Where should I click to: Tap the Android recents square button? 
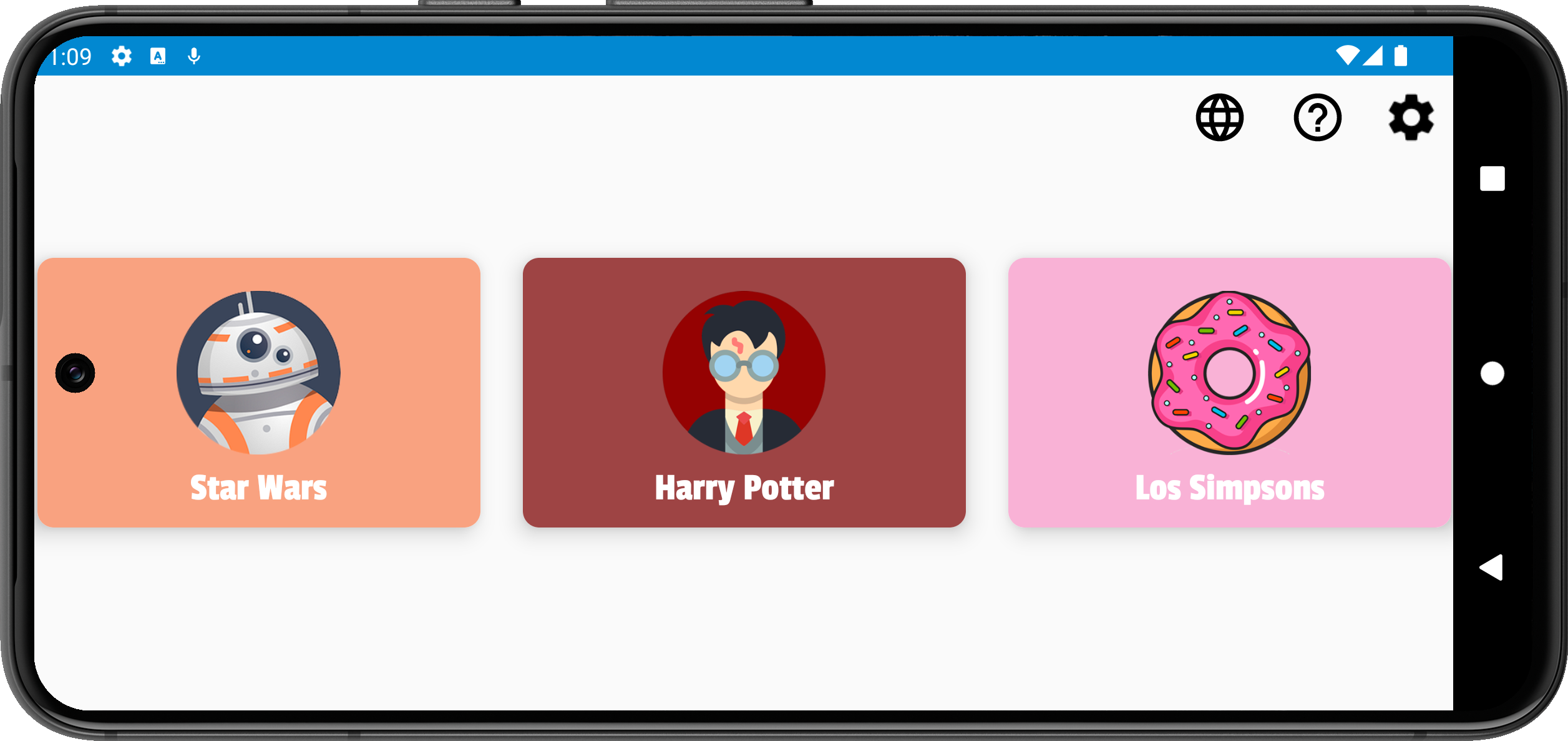click(x=1492, y=179)
